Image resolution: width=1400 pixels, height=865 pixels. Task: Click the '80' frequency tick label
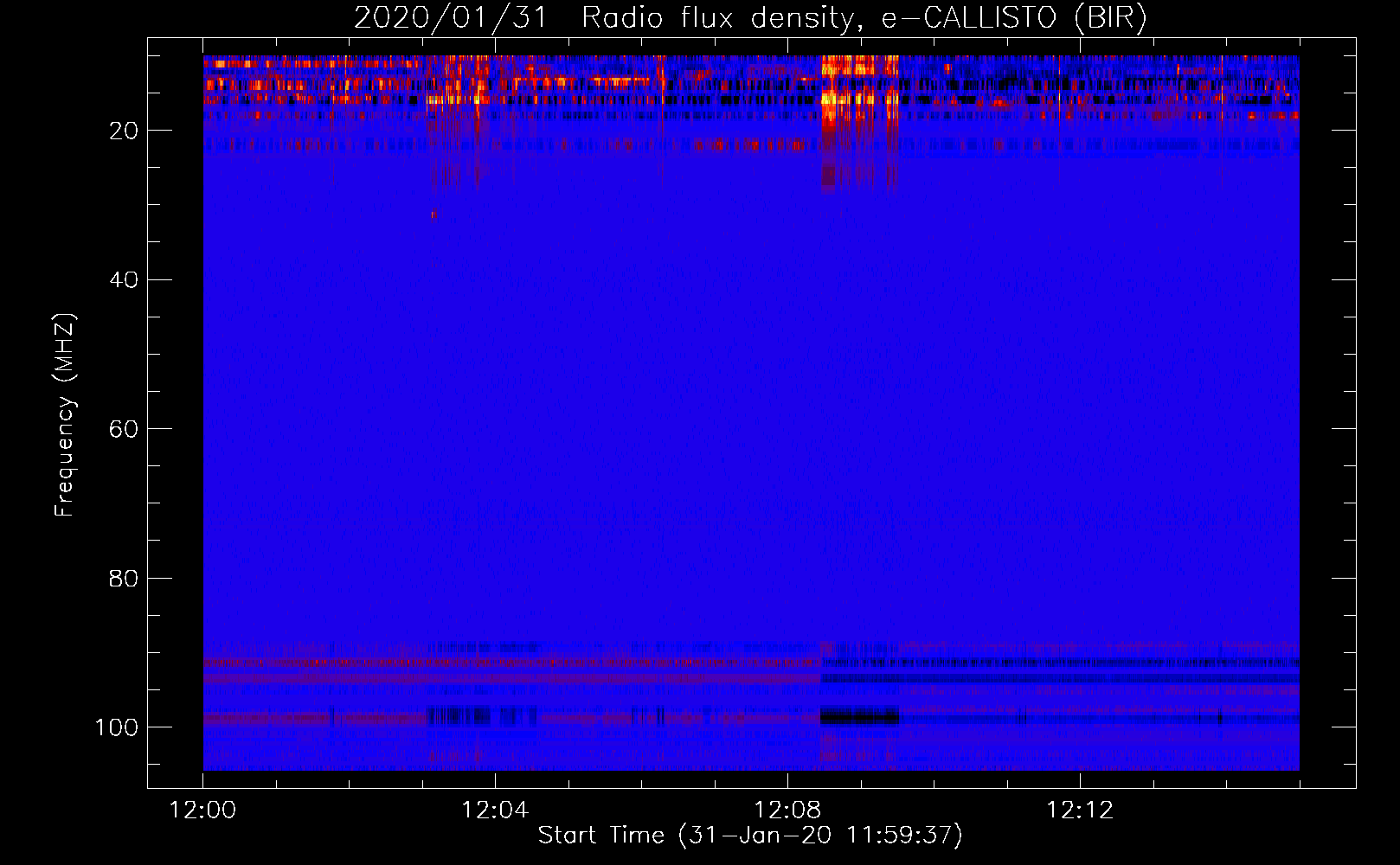[x=124, y=578]
